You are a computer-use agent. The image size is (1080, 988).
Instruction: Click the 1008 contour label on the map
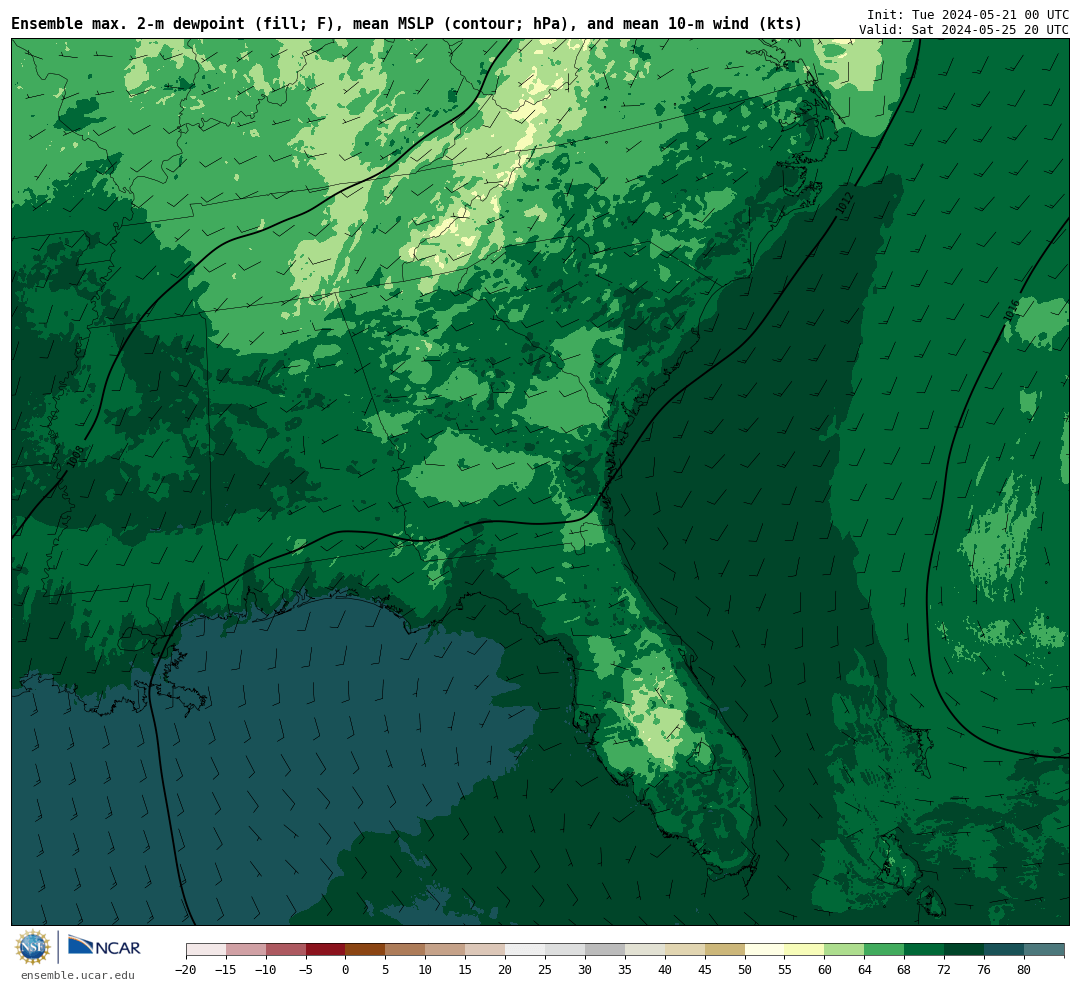(76, 457)
